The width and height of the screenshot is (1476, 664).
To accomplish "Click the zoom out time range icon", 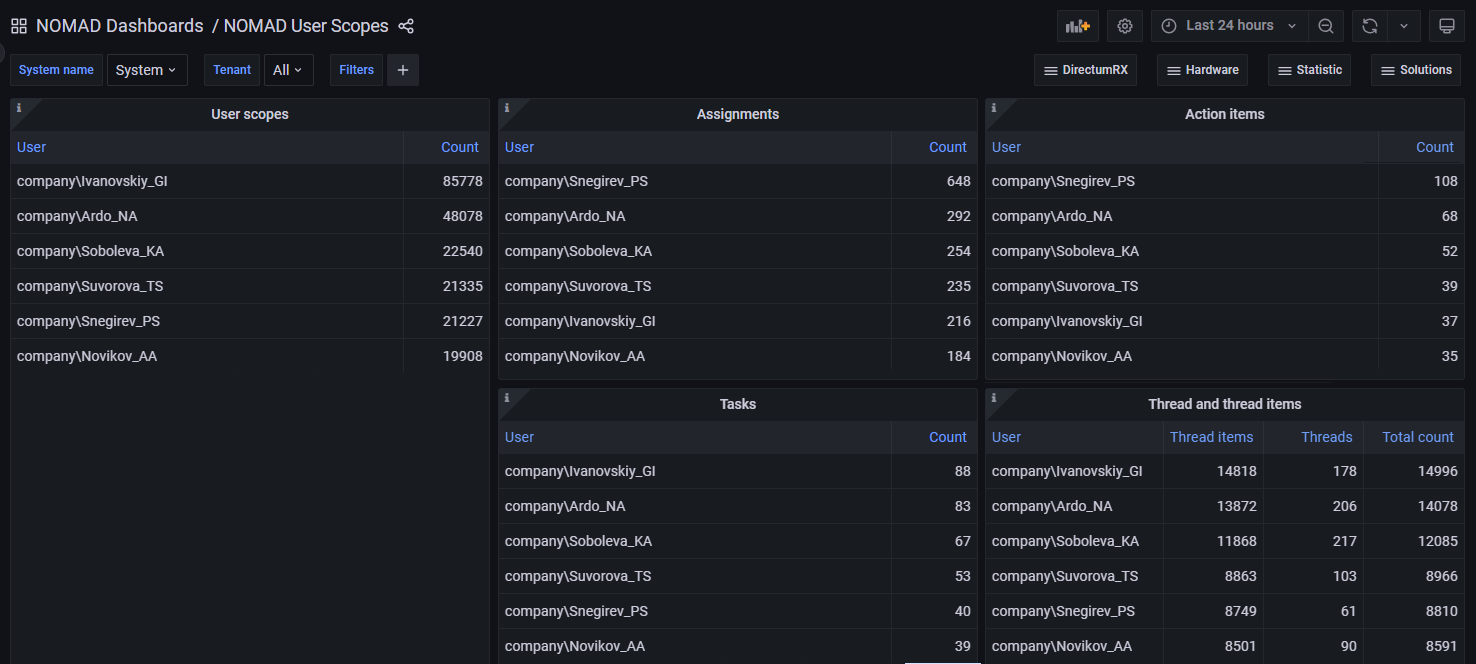I will point(1325,26).
